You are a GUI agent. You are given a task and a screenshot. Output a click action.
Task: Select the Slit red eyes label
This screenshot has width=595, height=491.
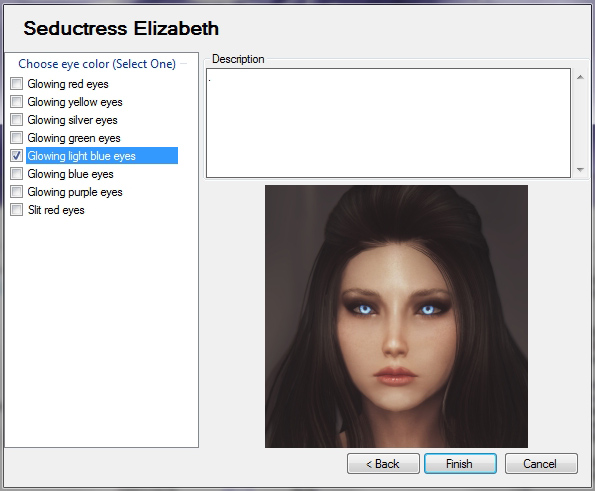coord(56,210)
